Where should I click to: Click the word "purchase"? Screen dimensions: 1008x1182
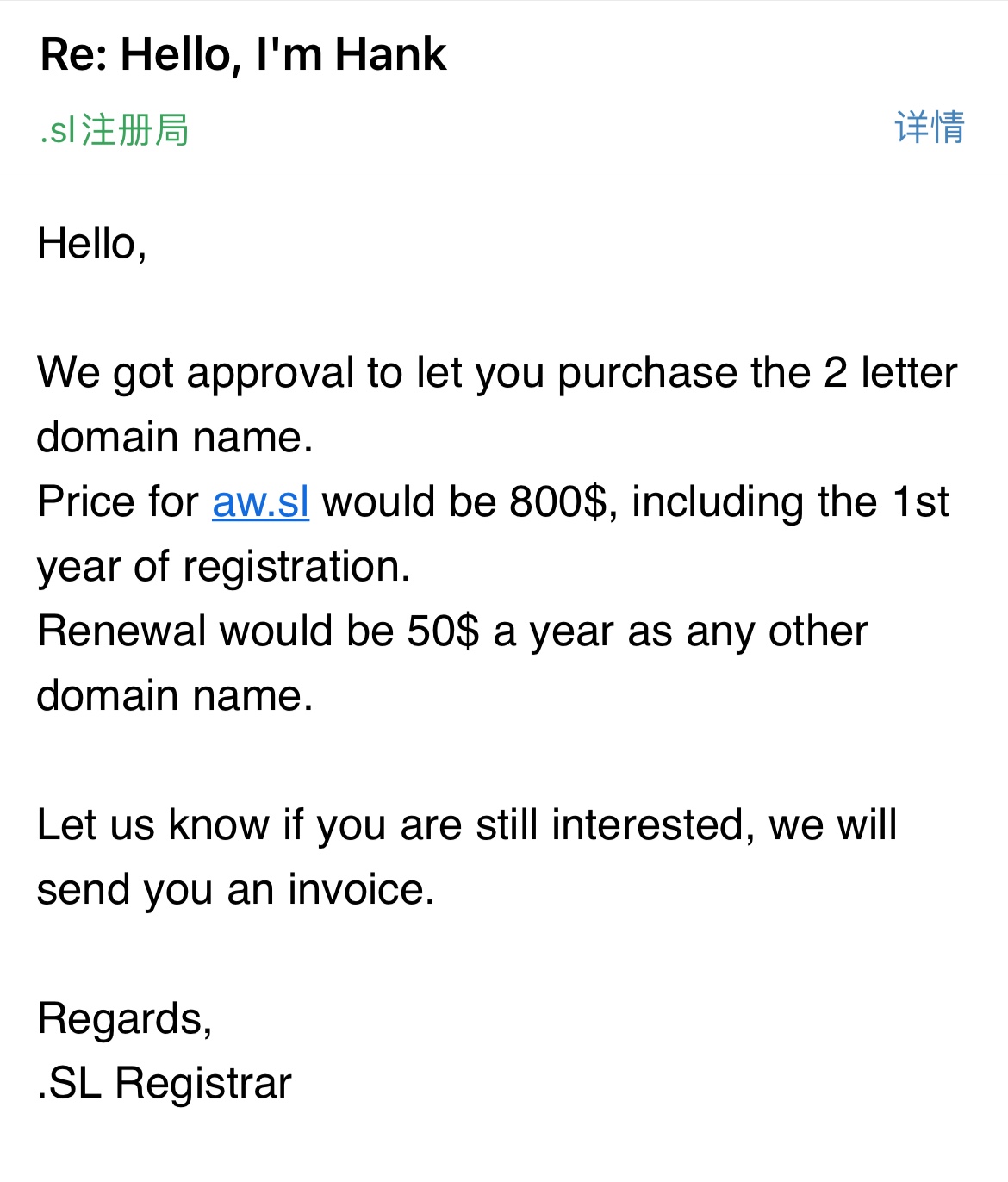[646, 373]
